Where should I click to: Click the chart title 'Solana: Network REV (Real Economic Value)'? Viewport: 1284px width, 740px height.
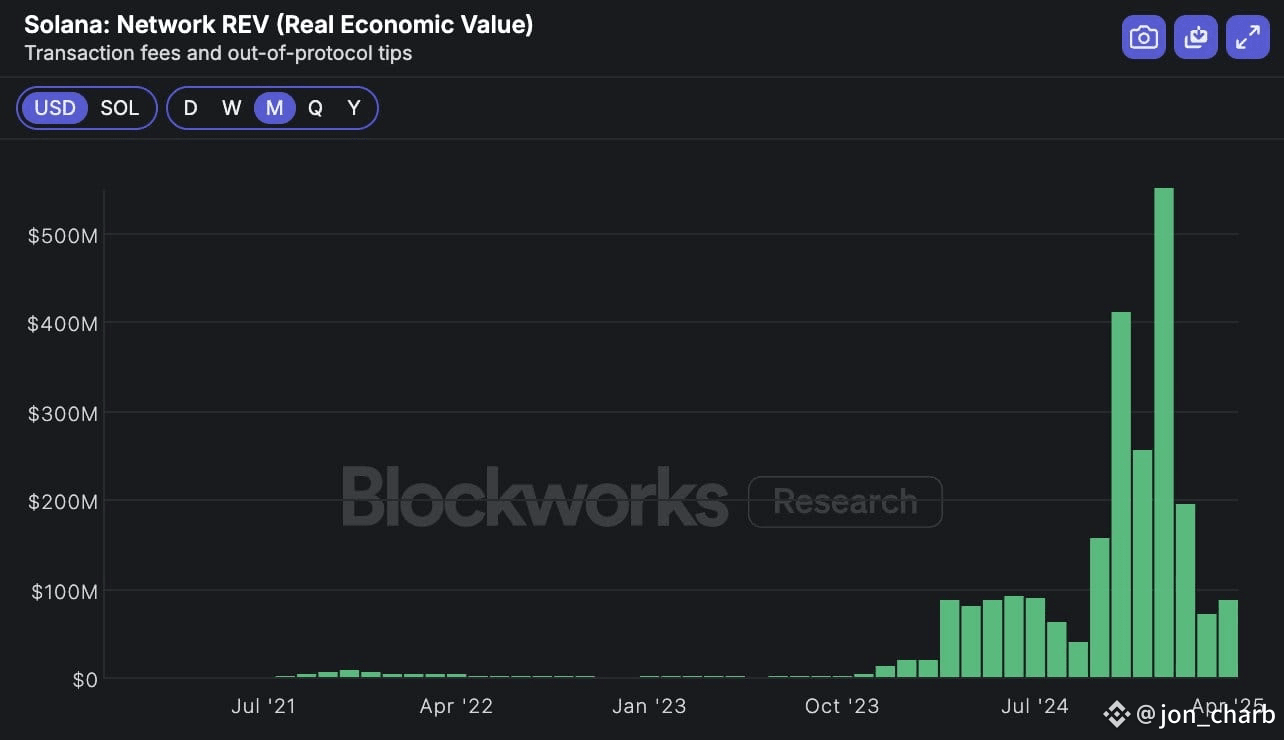pos(278,25)
